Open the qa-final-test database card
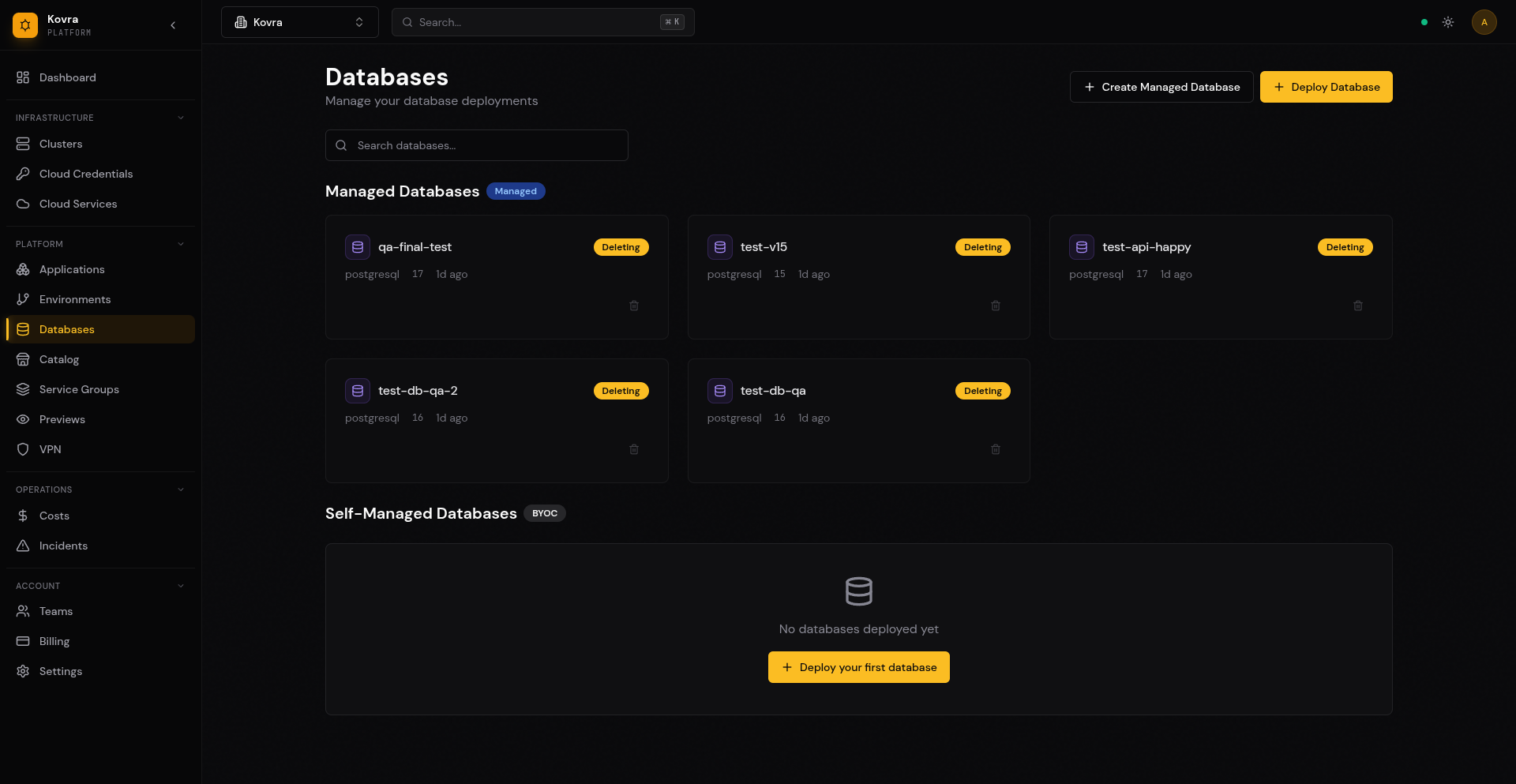1516x784 pixels. pos(497,277)
